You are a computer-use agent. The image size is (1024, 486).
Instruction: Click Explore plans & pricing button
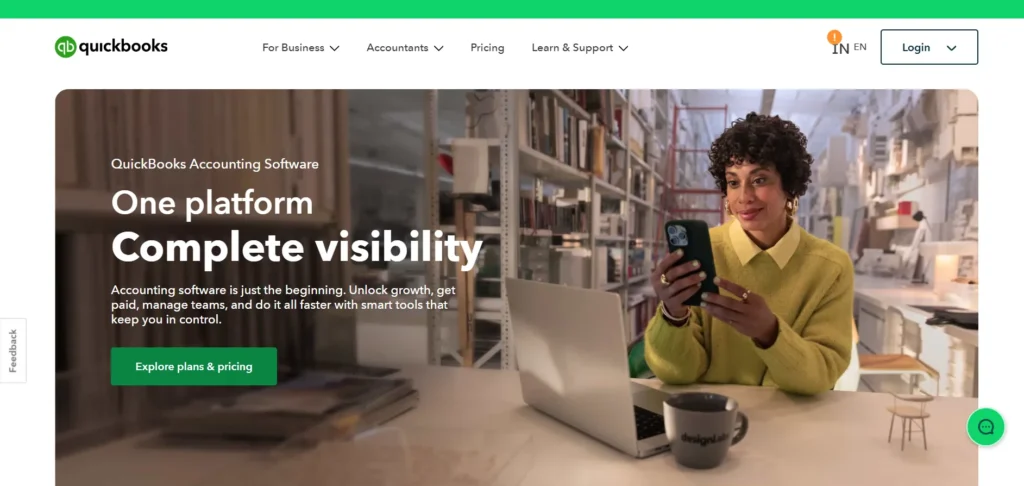point(194,366)
